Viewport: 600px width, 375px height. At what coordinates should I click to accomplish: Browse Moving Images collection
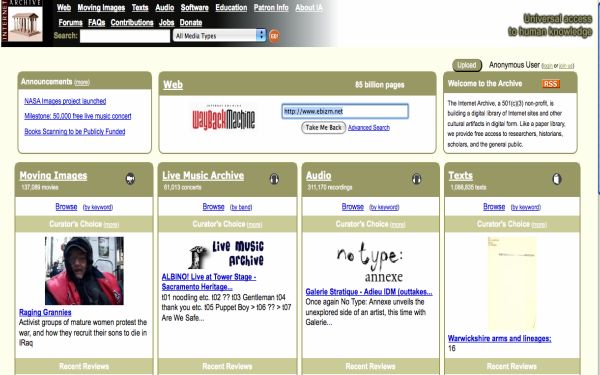66,207
